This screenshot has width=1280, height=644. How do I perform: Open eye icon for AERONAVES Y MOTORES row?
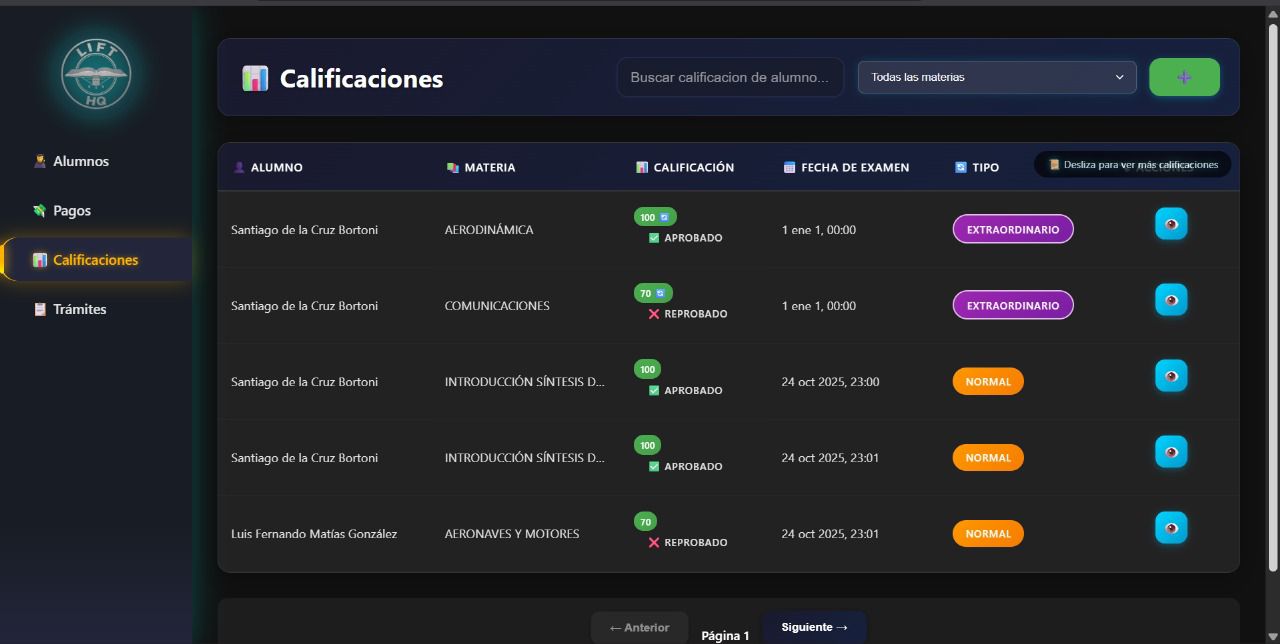coord(1171,528)
